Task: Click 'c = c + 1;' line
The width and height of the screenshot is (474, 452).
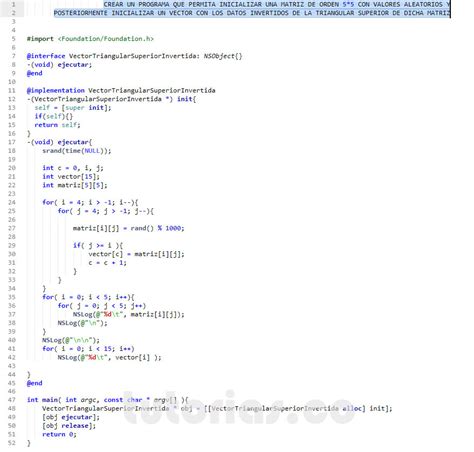Action: click(x=107, y=263)
